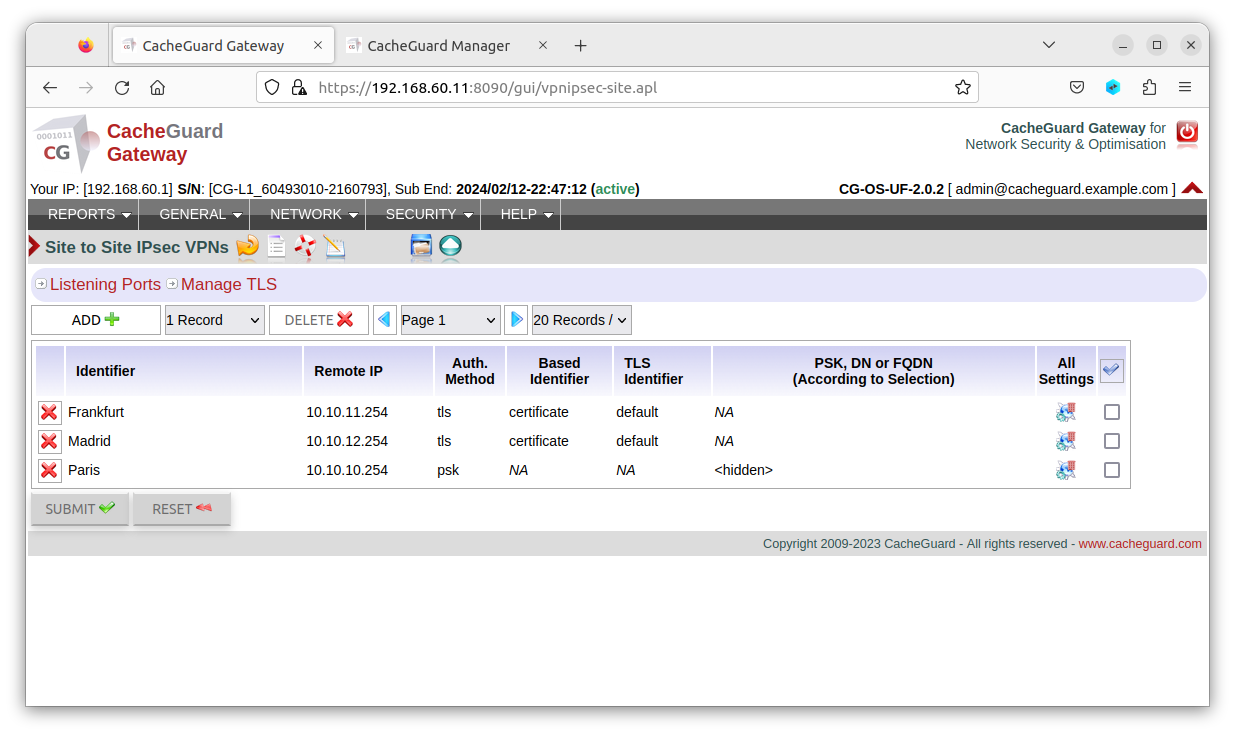This screenshot has height=735, width=1235.
Task: Tick the Paris row checkbox
Action: (1112, 470)
